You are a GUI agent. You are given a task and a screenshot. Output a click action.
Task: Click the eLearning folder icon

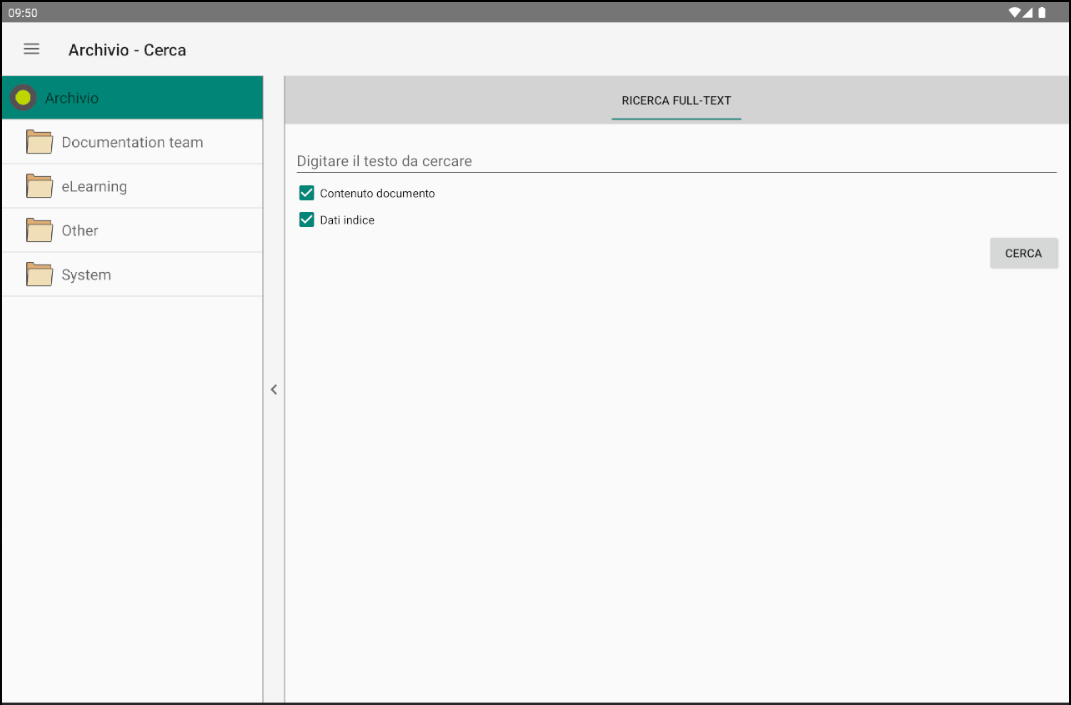(39, 187)
